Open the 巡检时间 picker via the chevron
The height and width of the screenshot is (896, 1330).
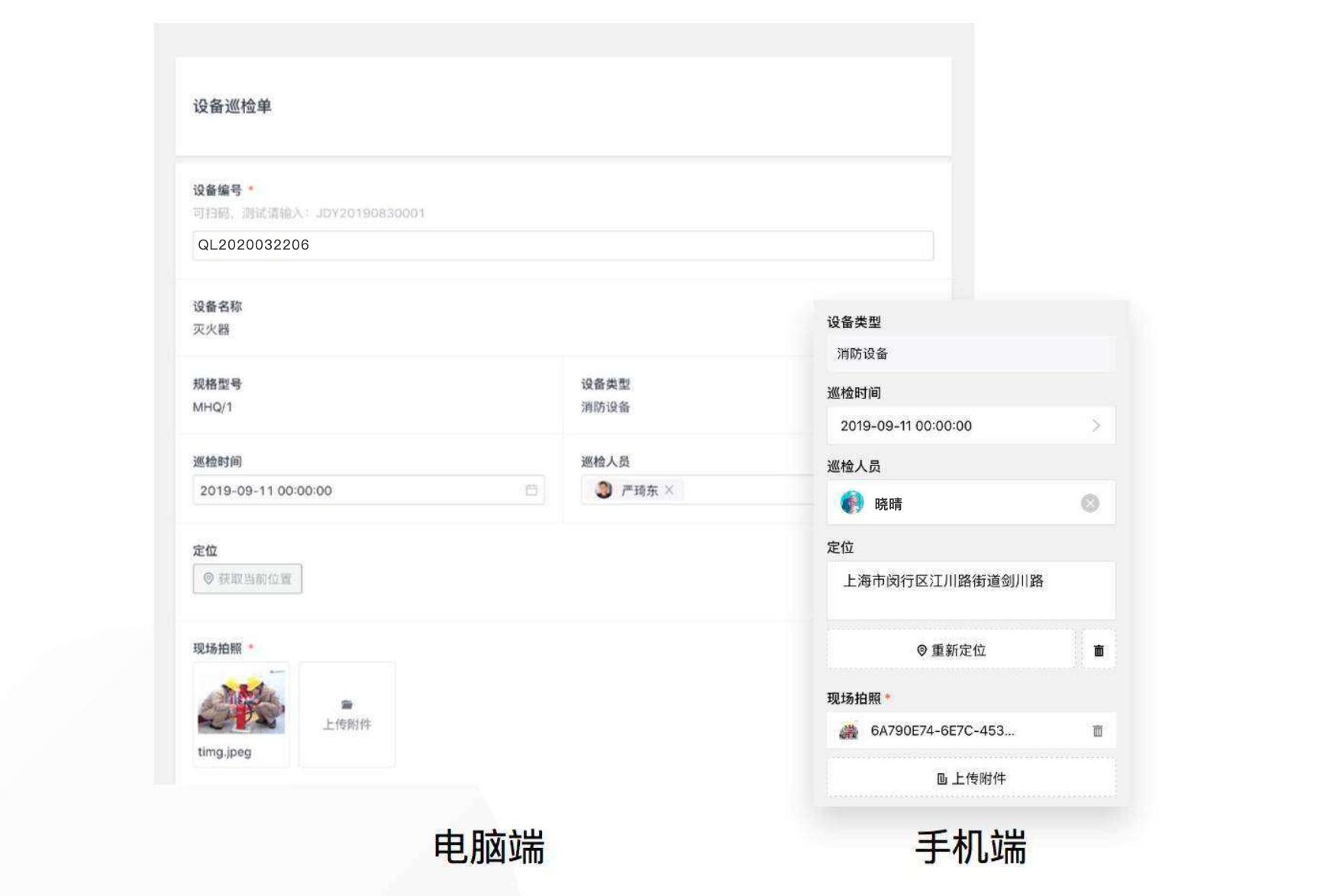pos(1097,425)
